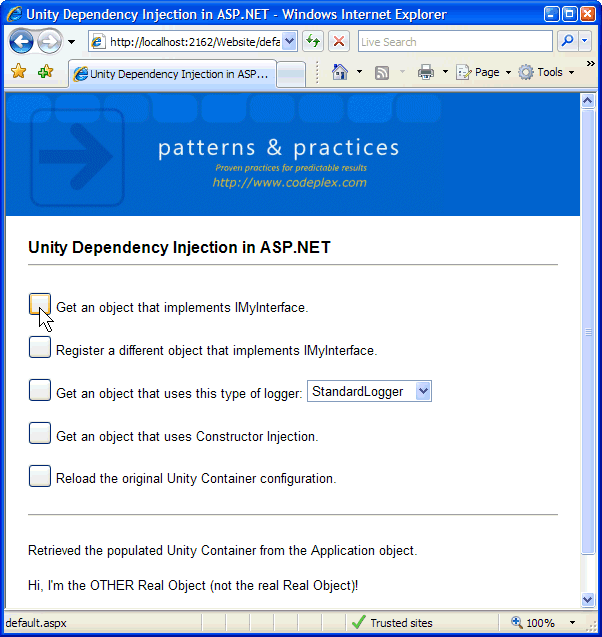The width and height of the screenshot is (602, 637).
Task: Select the Unity Dependency Injection tab
Action: tap(172, 74)
